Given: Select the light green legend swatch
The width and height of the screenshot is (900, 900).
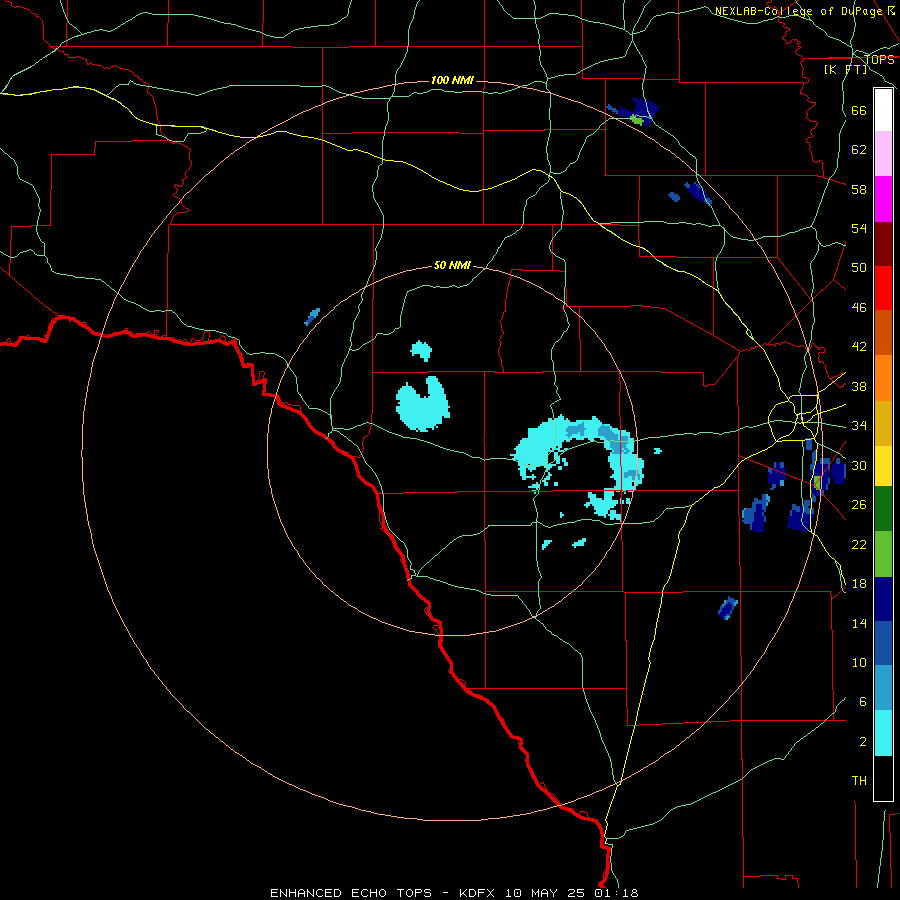Looking at the screenshot, I should [883, 554].
